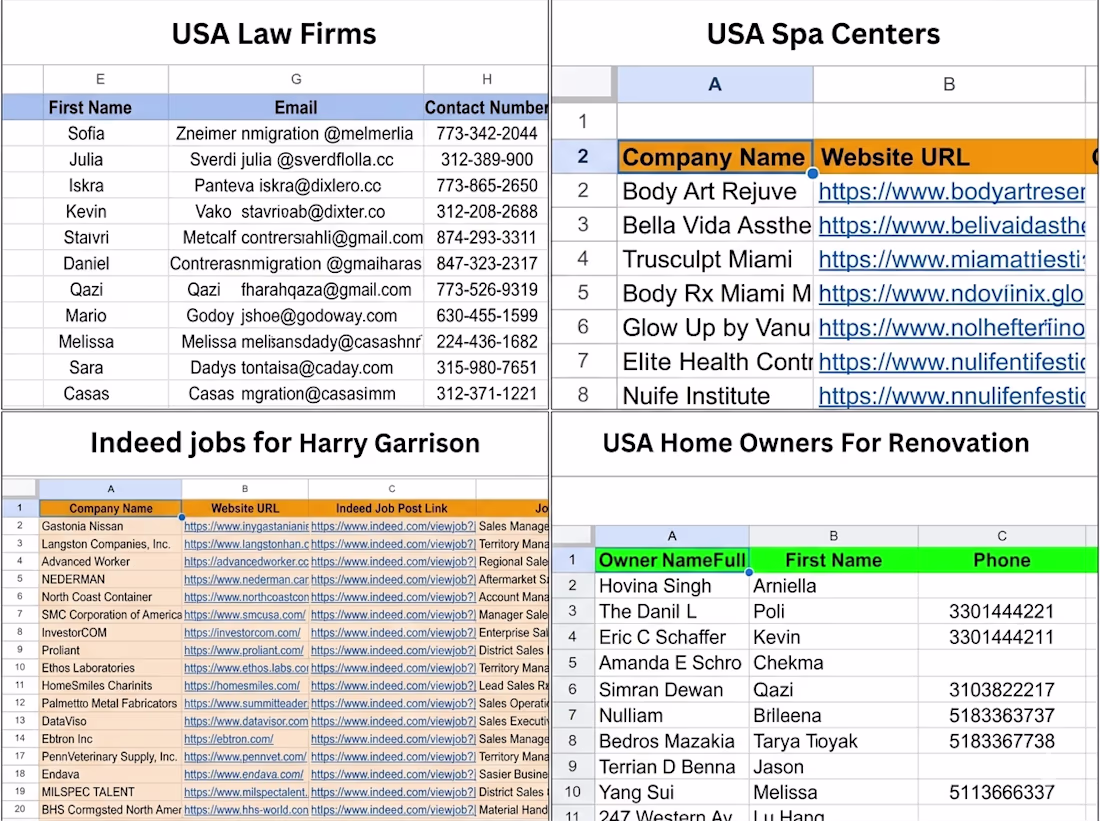
Task: Select the phone number 3103822217 cell
Action: (x=1002, y=690)
